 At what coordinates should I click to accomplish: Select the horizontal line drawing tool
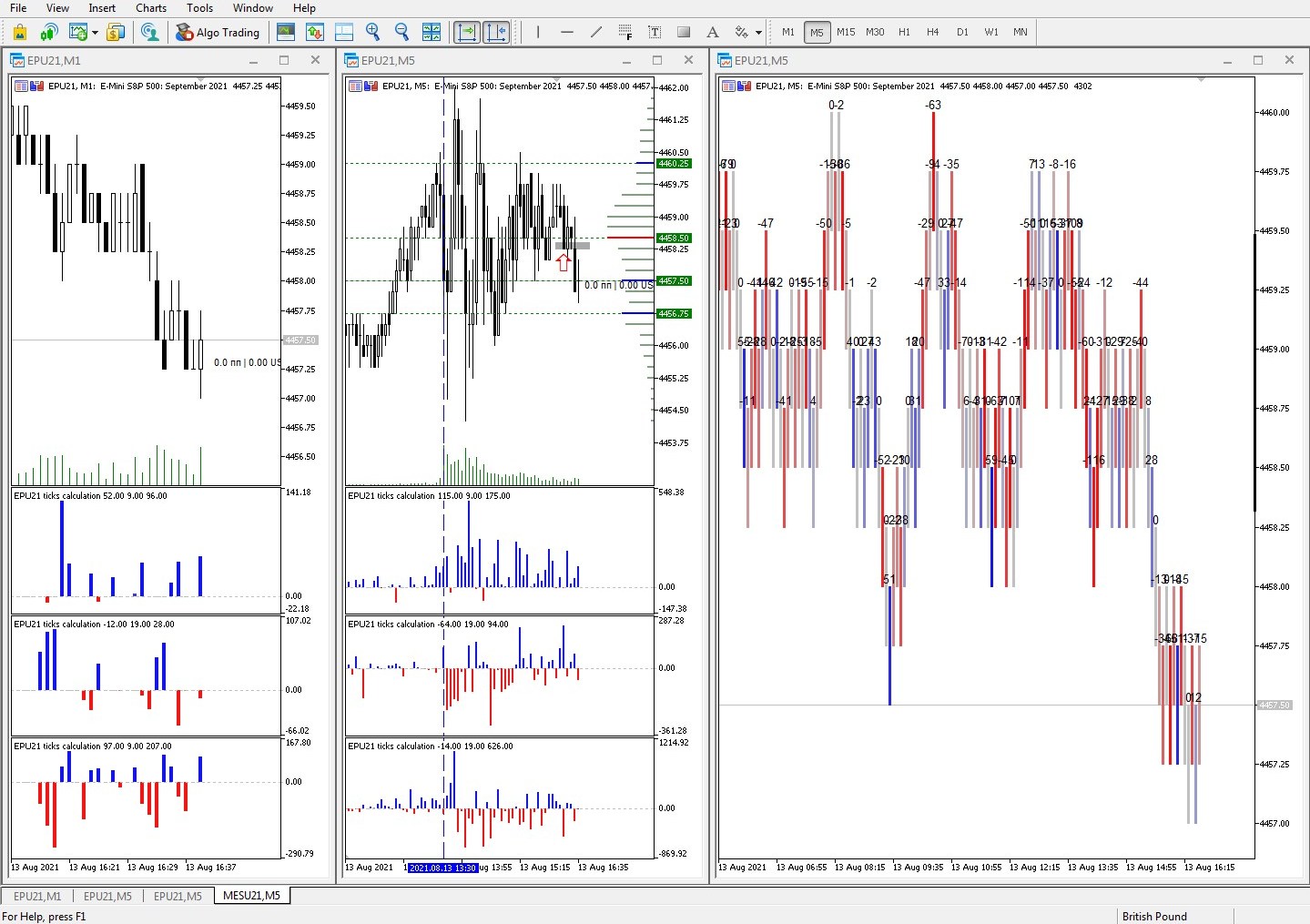pyautogui.click(x=566, y=32)
